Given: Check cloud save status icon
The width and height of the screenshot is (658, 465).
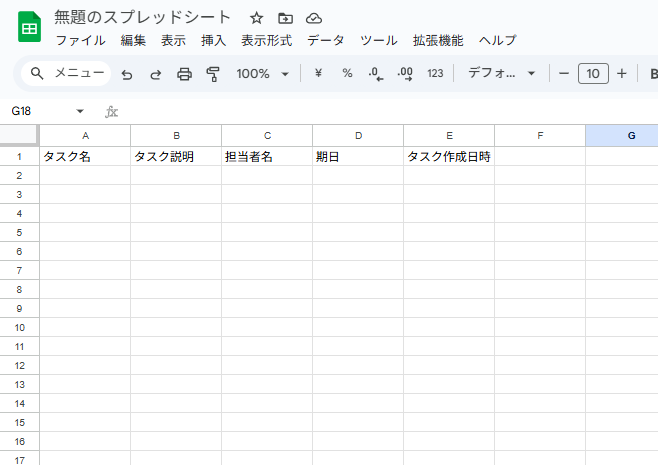Looking at the screenshot, I should pos(314,18).
